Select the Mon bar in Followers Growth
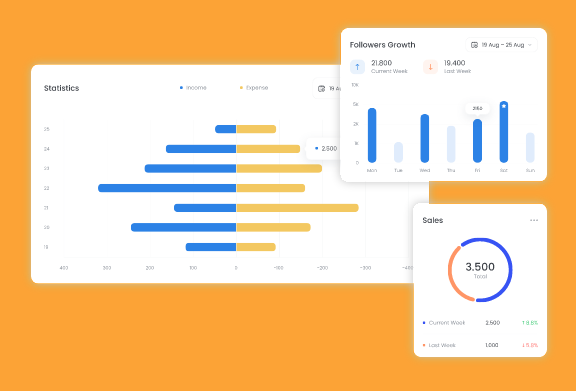The image size is (576, 391). [372, 135]
